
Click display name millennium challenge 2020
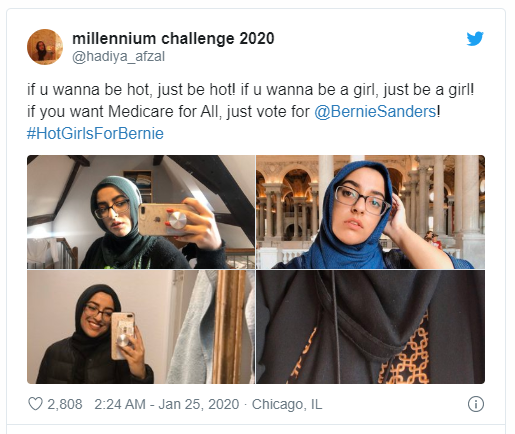(173, 39)
